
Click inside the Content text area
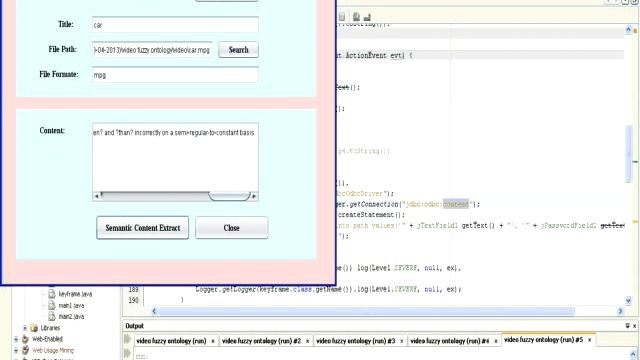point(175,157)
